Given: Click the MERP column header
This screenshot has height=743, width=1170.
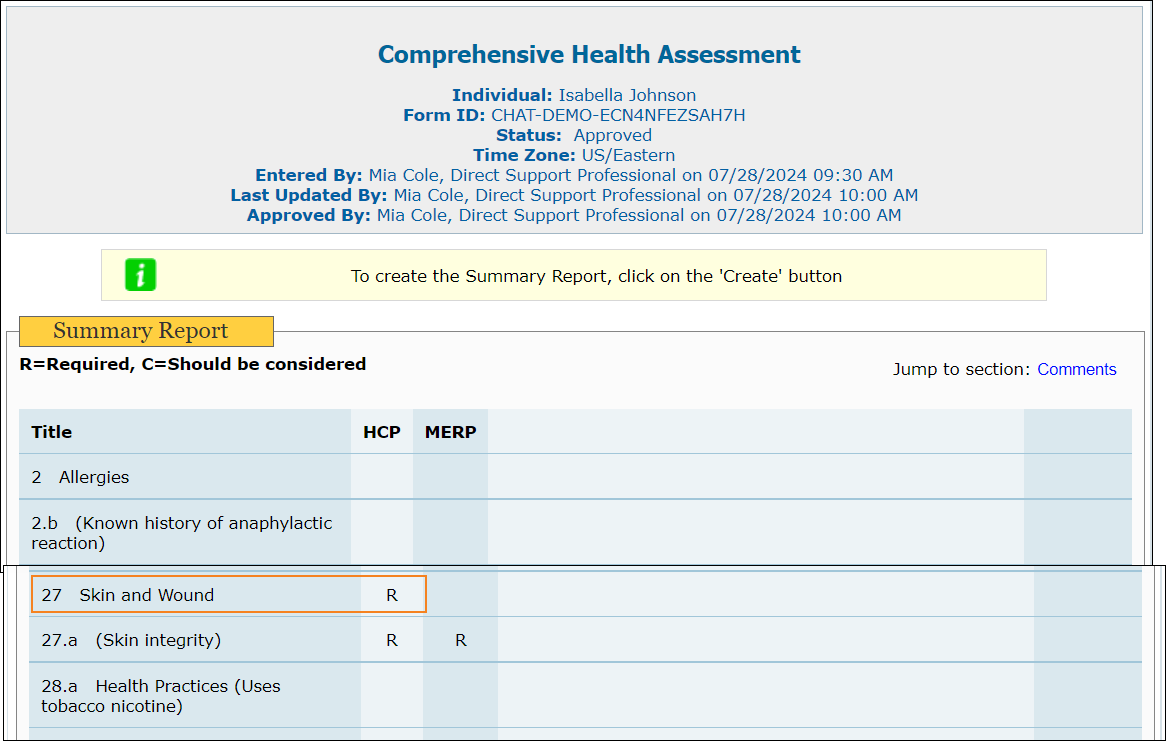Looking at the screenshot, I should pos(451,432).
